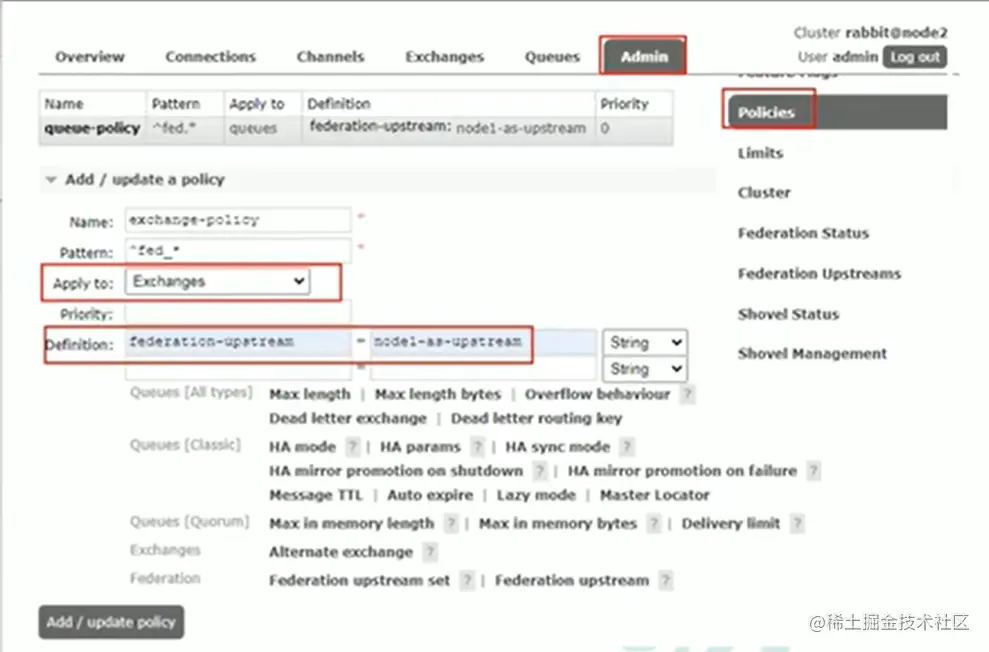
Task: Click Add / update policy button
Action: click(x=111, y=622)
